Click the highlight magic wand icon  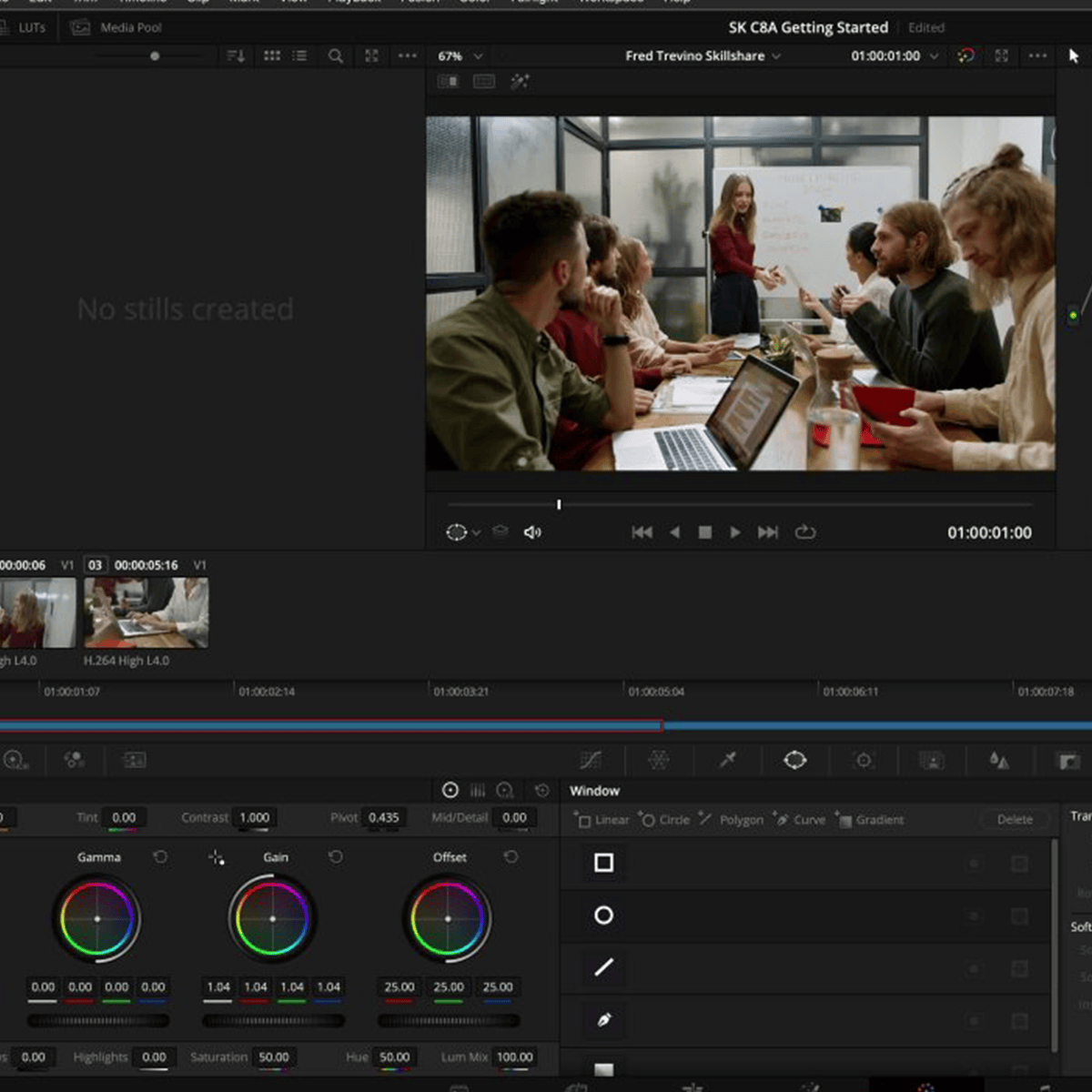pos(520,82)
